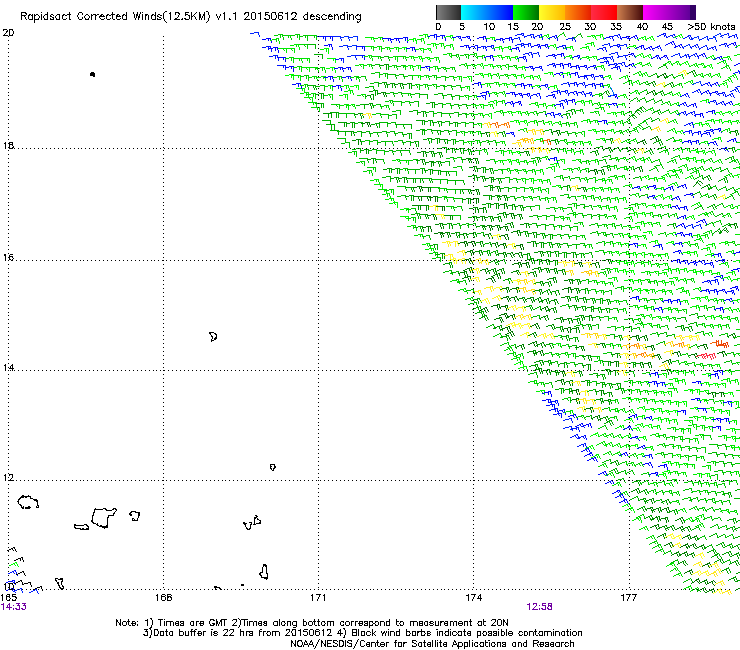Pick the orange 25-30 knots color band
Viewport: 740px width, 650px height.
tap(578, 12)
